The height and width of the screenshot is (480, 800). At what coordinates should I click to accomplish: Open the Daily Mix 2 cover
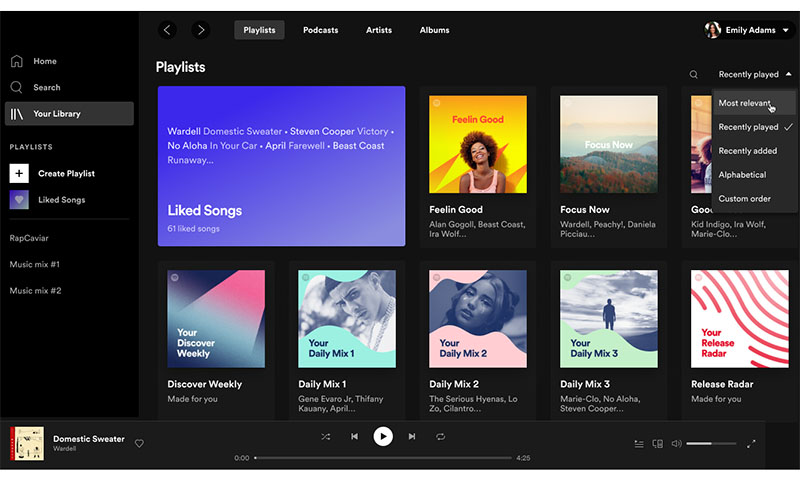[x=478, y=319]
